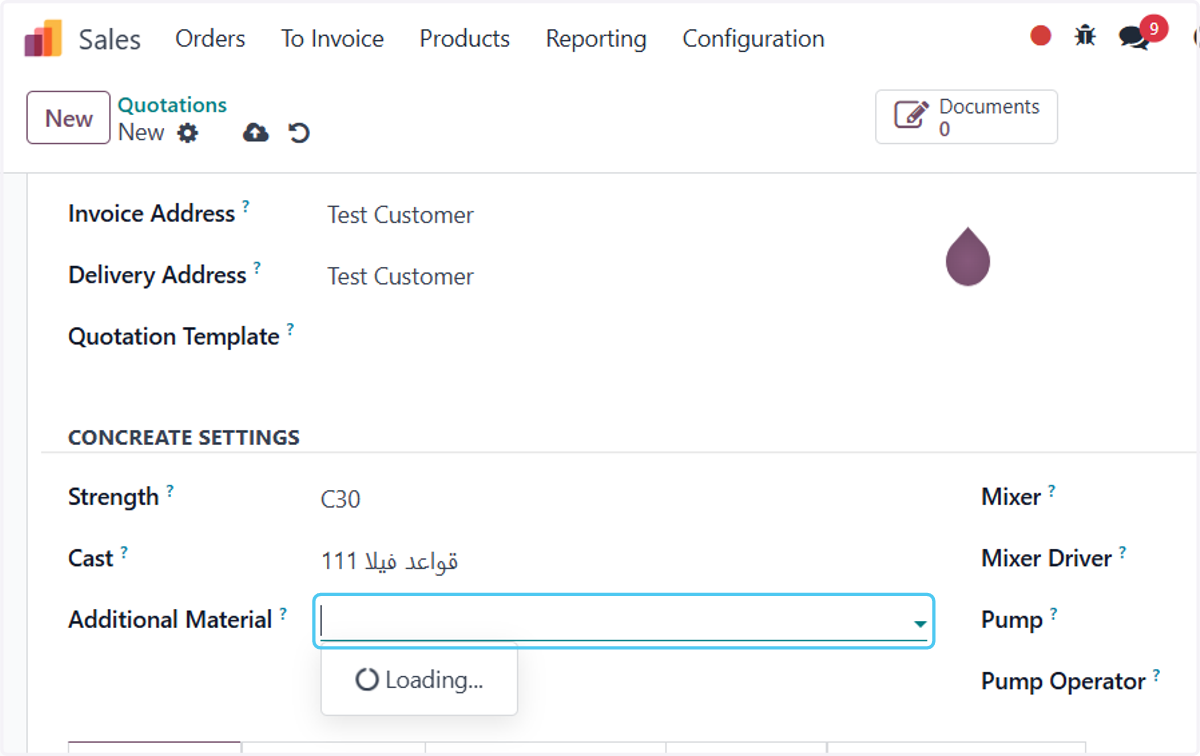Show help tooltip for Pump Operator
Screen dimensions: 1200x756
click(1156, 674)
